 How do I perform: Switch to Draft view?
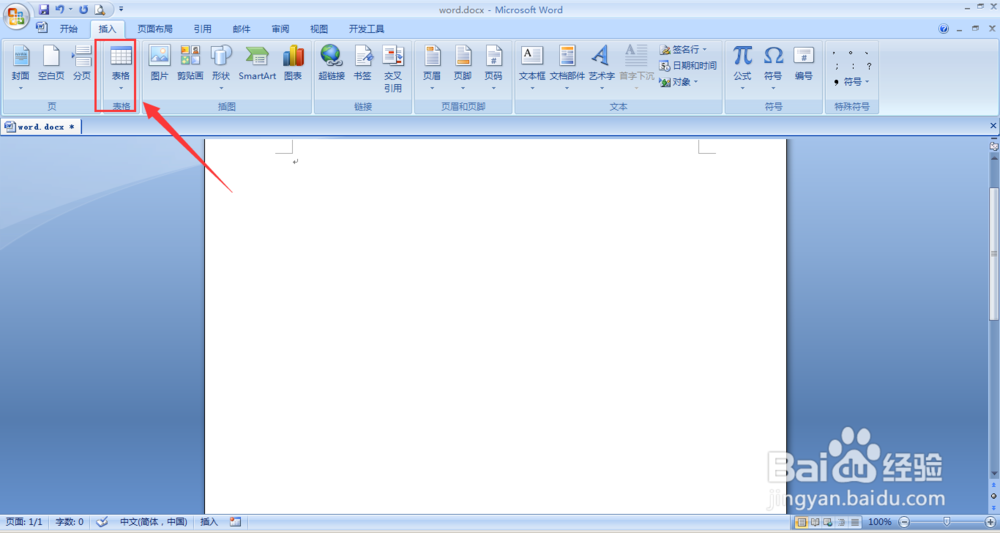[855, 522]
